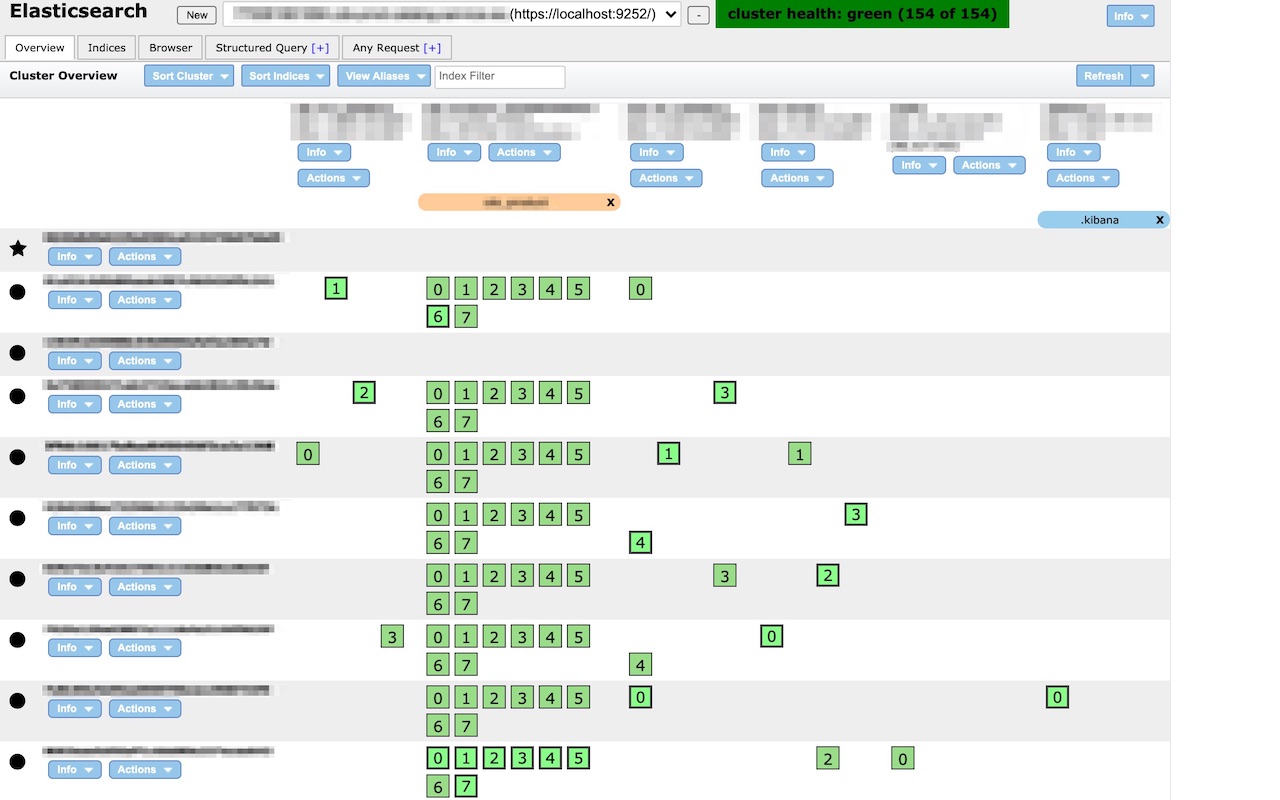The height and width of the screenshot is (800, 1280).
Task: Dismiss the .kibana alias tag via its X
Action: (1159, 219)
